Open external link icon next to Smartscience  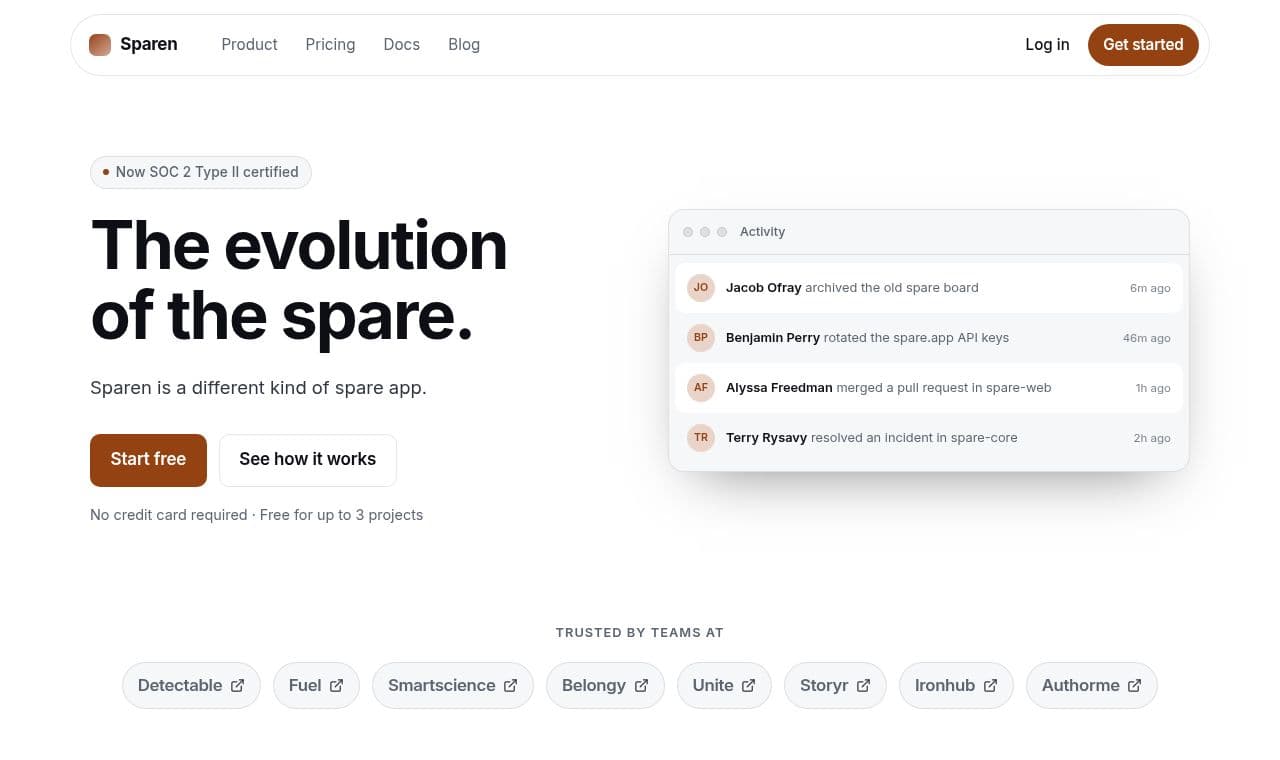pos(510,686)
